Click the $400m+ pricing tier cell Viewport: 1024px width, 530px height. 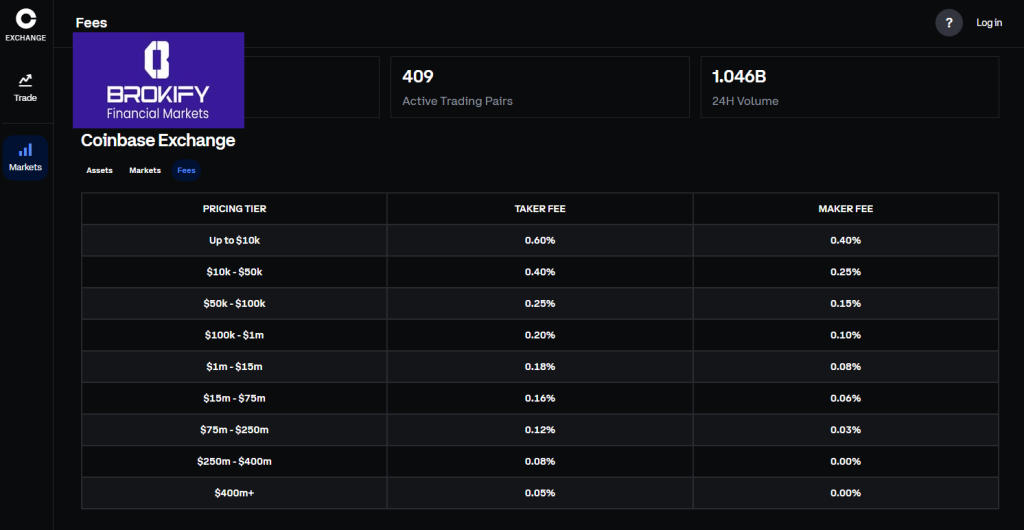click(x=234, y=493)
